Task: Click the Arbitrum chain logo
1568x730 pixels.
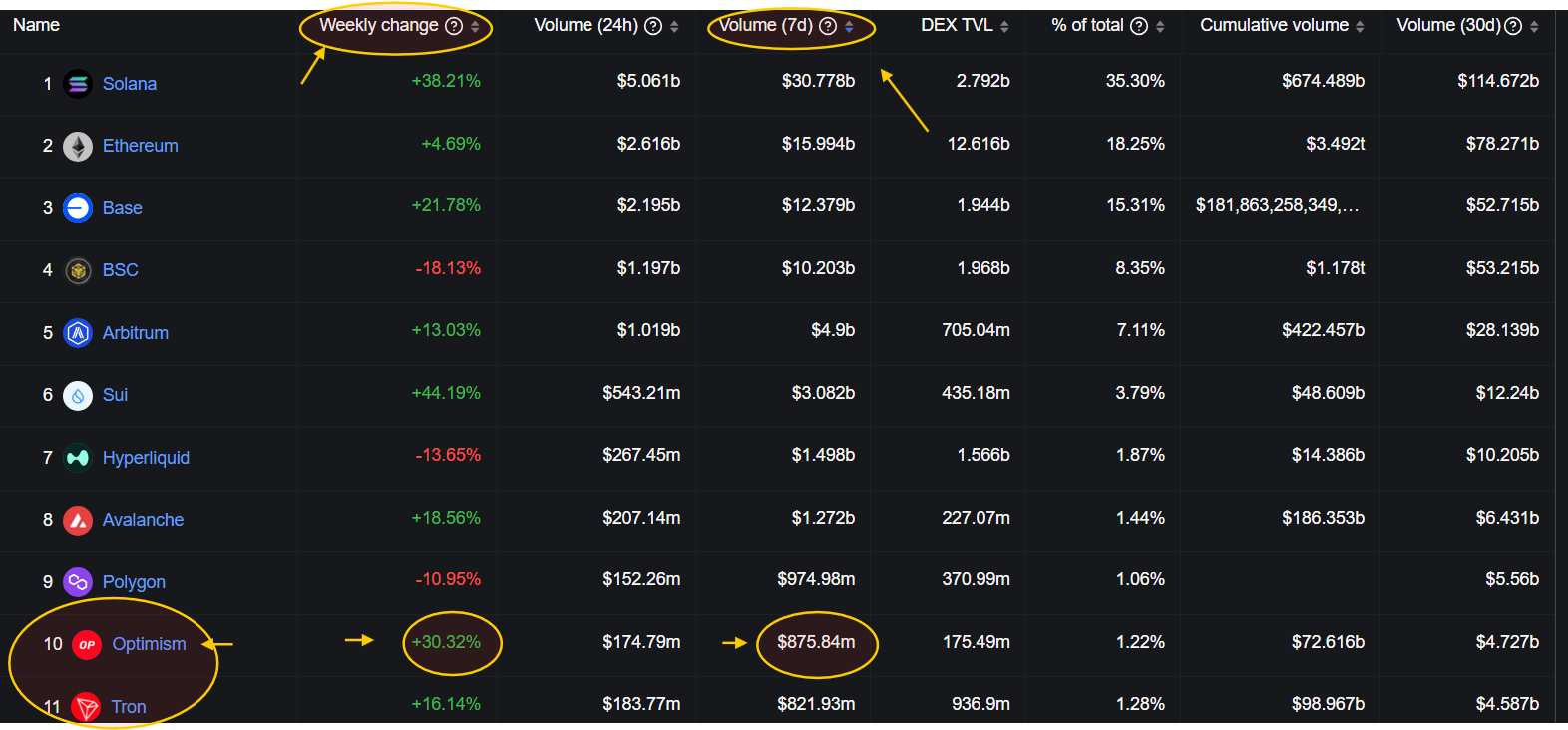Action: tap(78, 333)
